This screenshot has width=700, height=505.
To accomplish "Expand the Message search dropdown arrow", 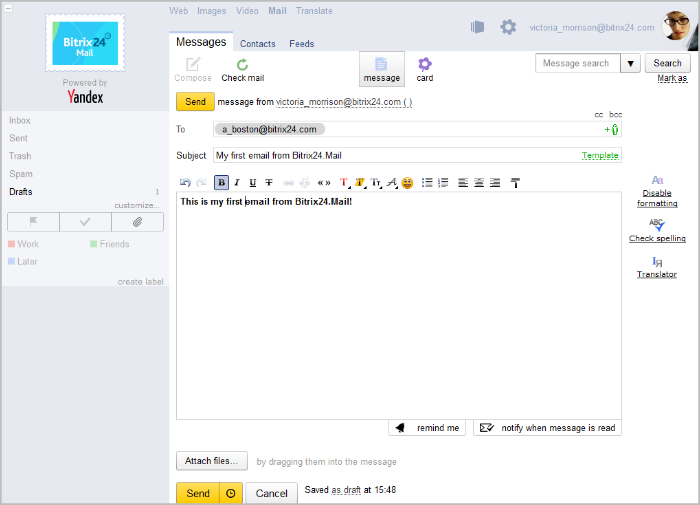I will coord(630,63).
